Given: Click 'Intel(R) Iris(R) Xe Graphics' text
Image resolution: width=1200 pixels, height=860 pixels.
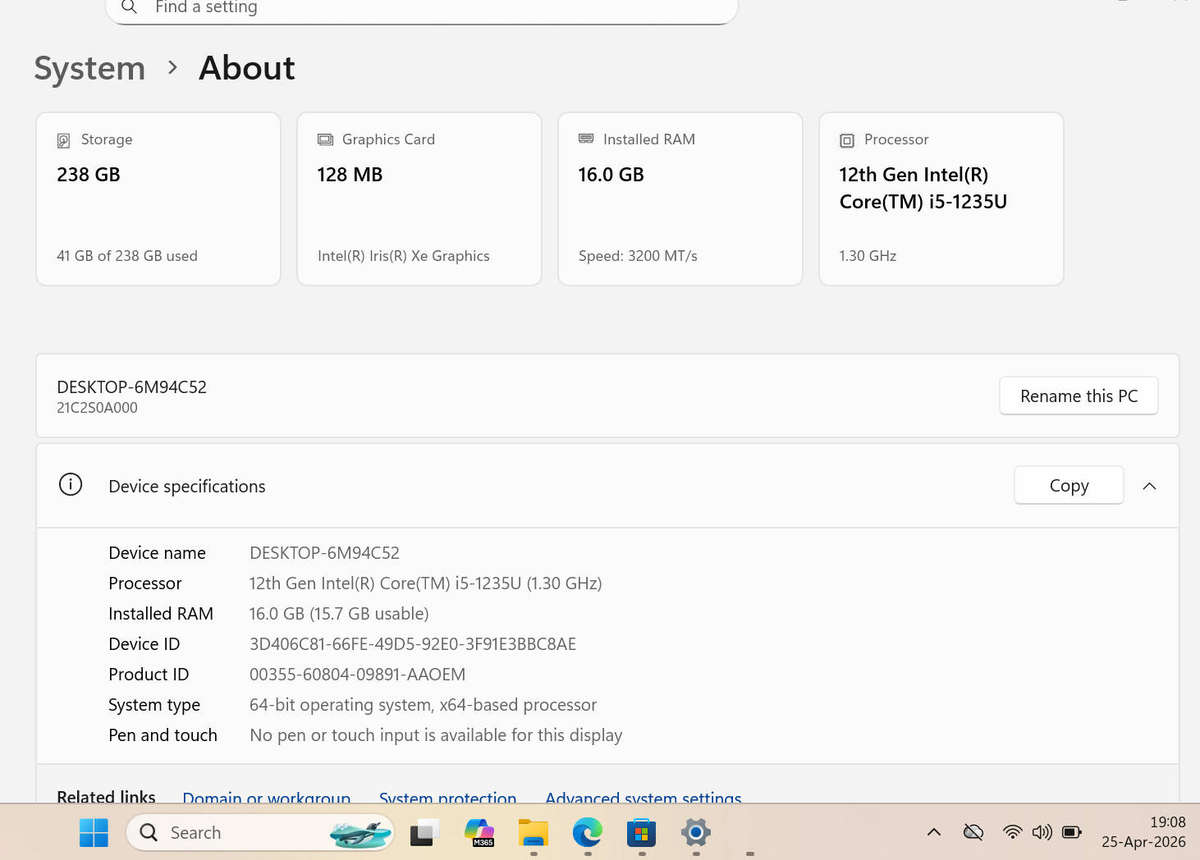Looking at the screenshot, I should click(x=404, y=256).
